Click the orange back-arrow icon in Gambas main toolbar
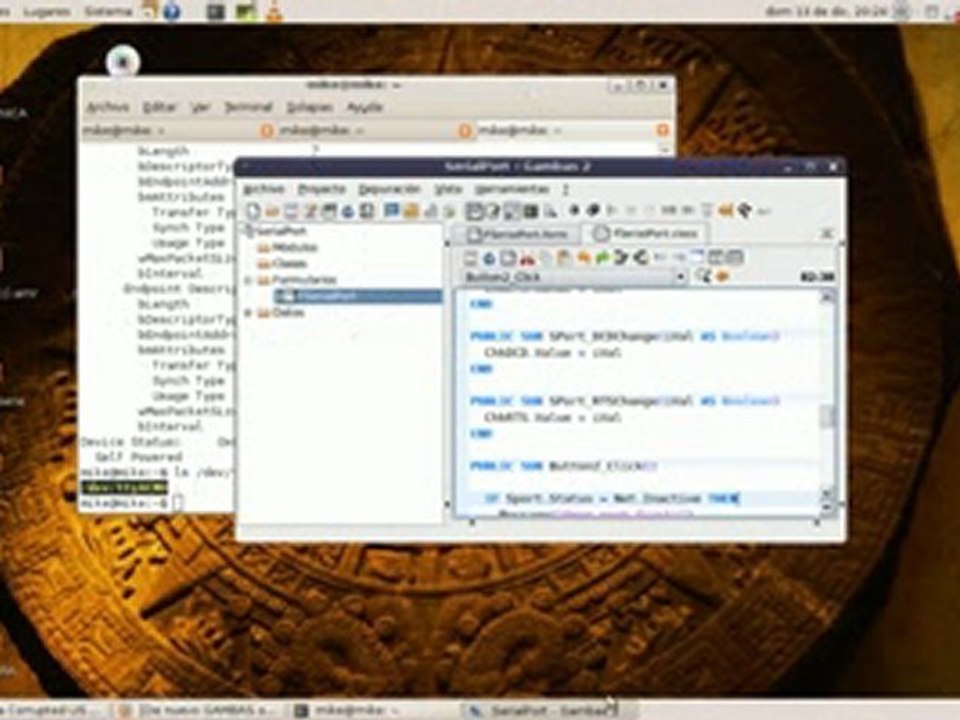This screenshot has height=720, width=960. coord(726,211)
